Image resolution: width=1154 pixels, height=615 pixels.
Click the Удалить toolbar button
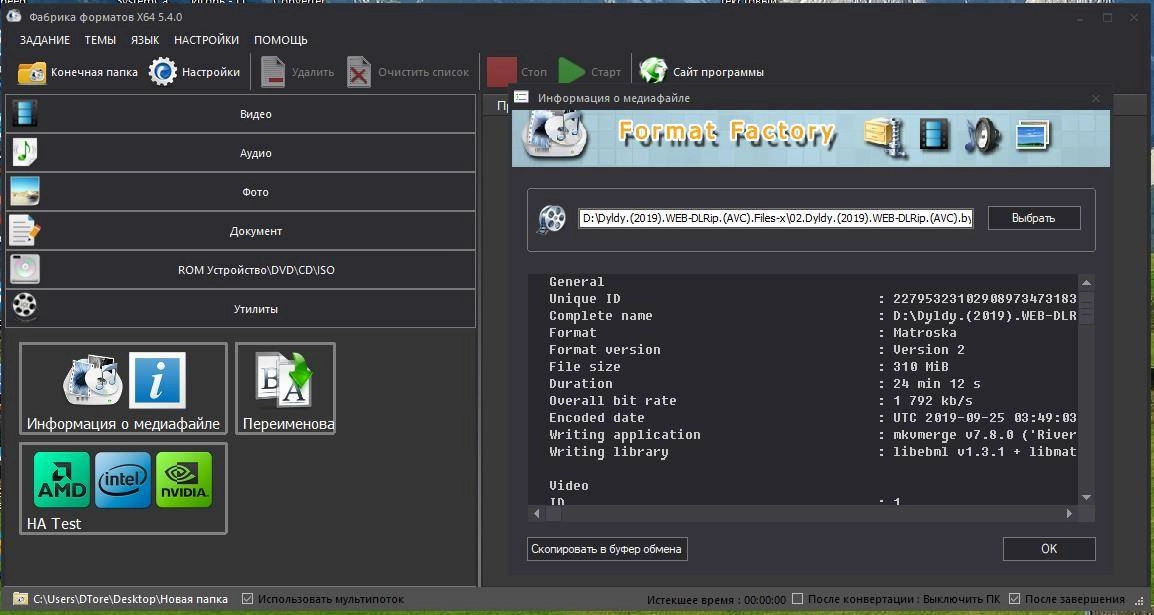[x=297, y=72]
